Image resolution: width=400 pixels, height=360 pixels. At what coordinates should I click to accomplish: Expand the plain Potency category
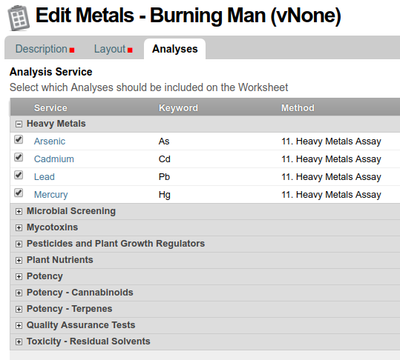(x=19, y=277)
